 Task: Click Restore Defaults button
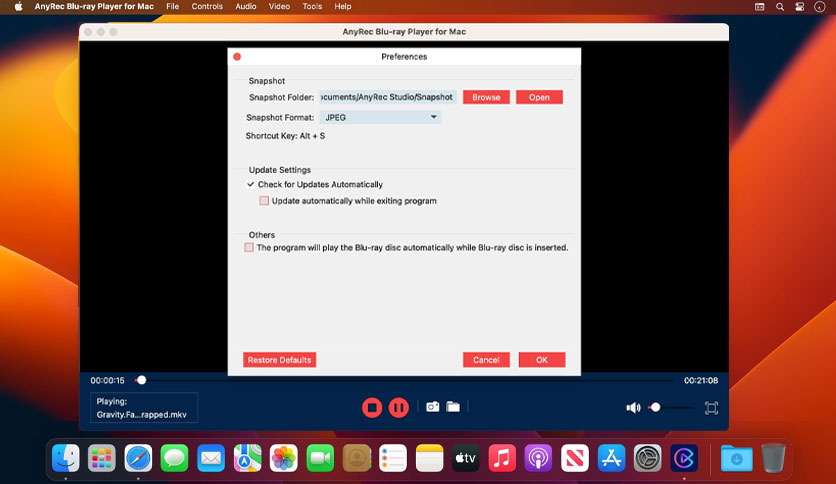coord(279,360)
